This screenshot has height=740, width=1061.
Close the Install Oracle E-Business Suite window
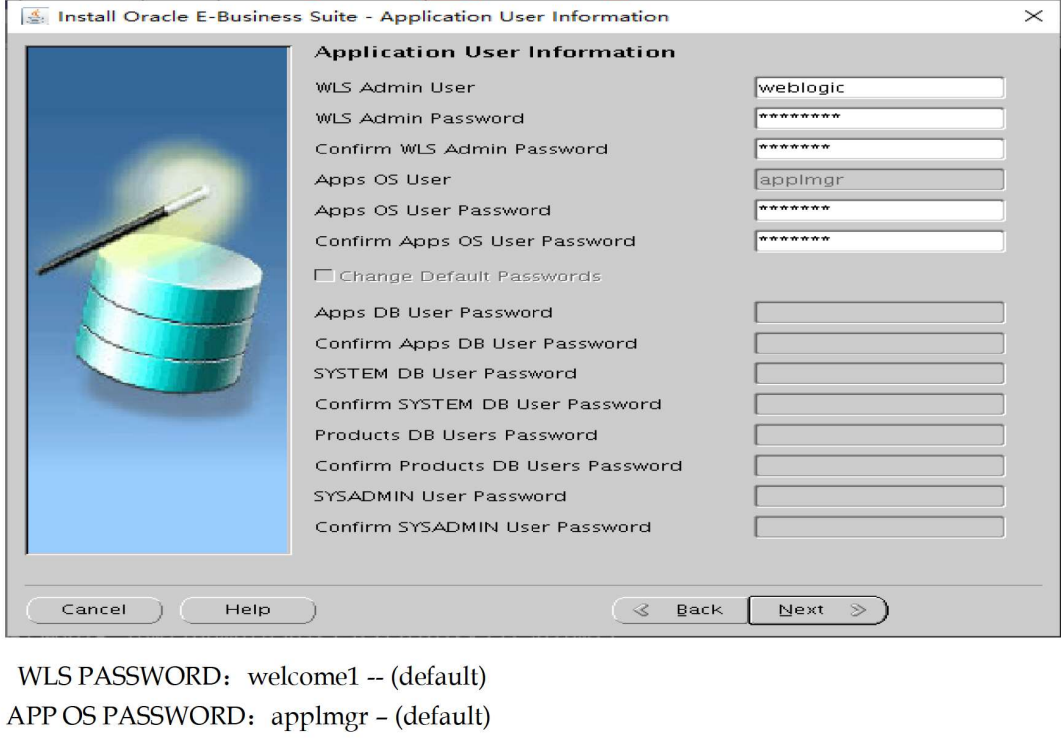tap(1033, 16)
